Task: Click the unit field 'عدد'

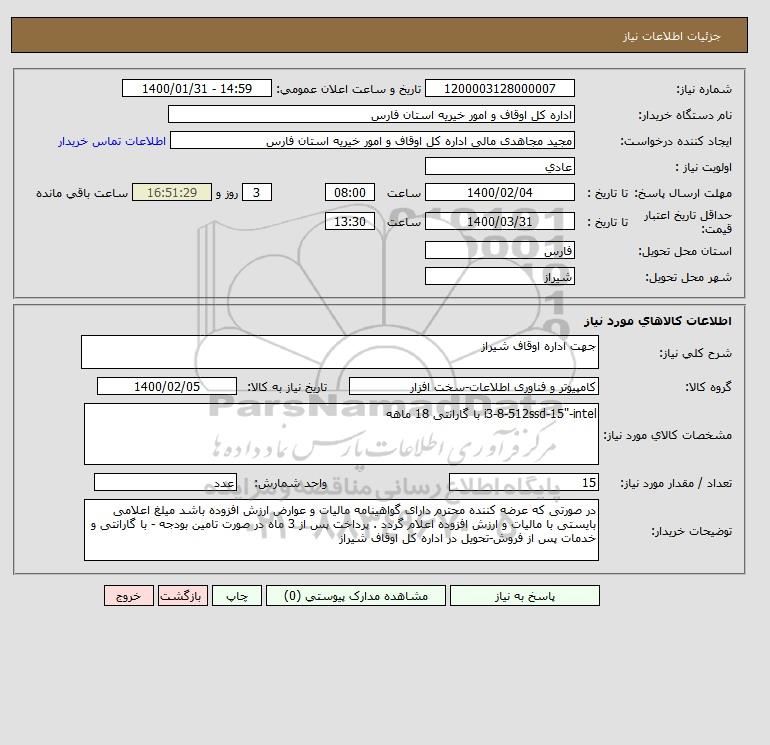Action: tap(165, 483)
